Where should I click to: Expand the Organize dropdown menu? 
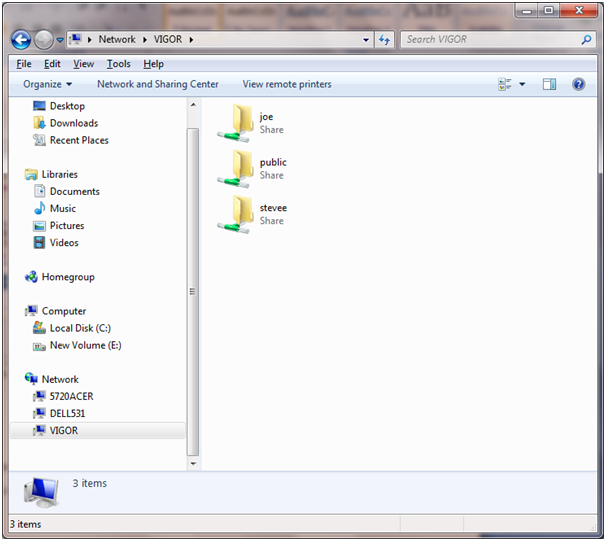(x=48, y=85)
